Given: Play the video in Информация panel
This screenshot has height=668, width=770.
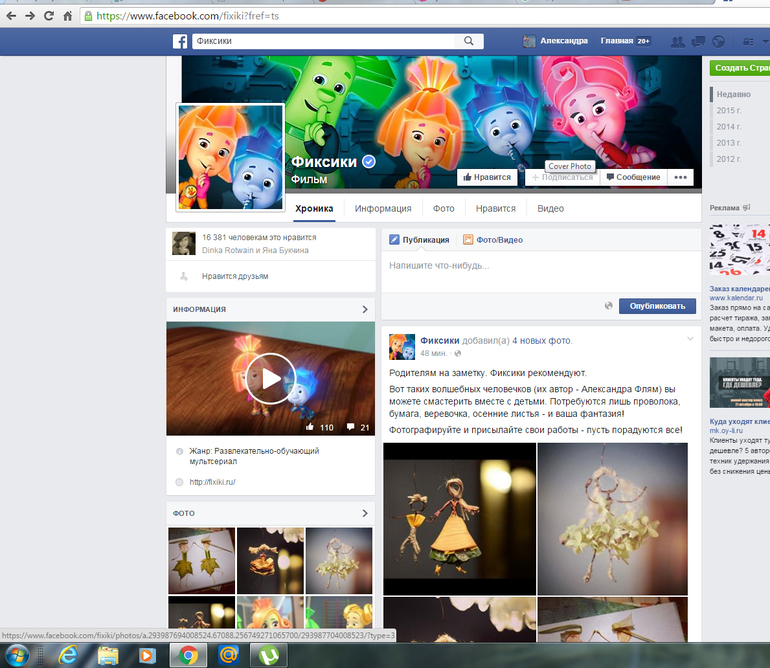Looking at the screenshot, I should [270, 379].
